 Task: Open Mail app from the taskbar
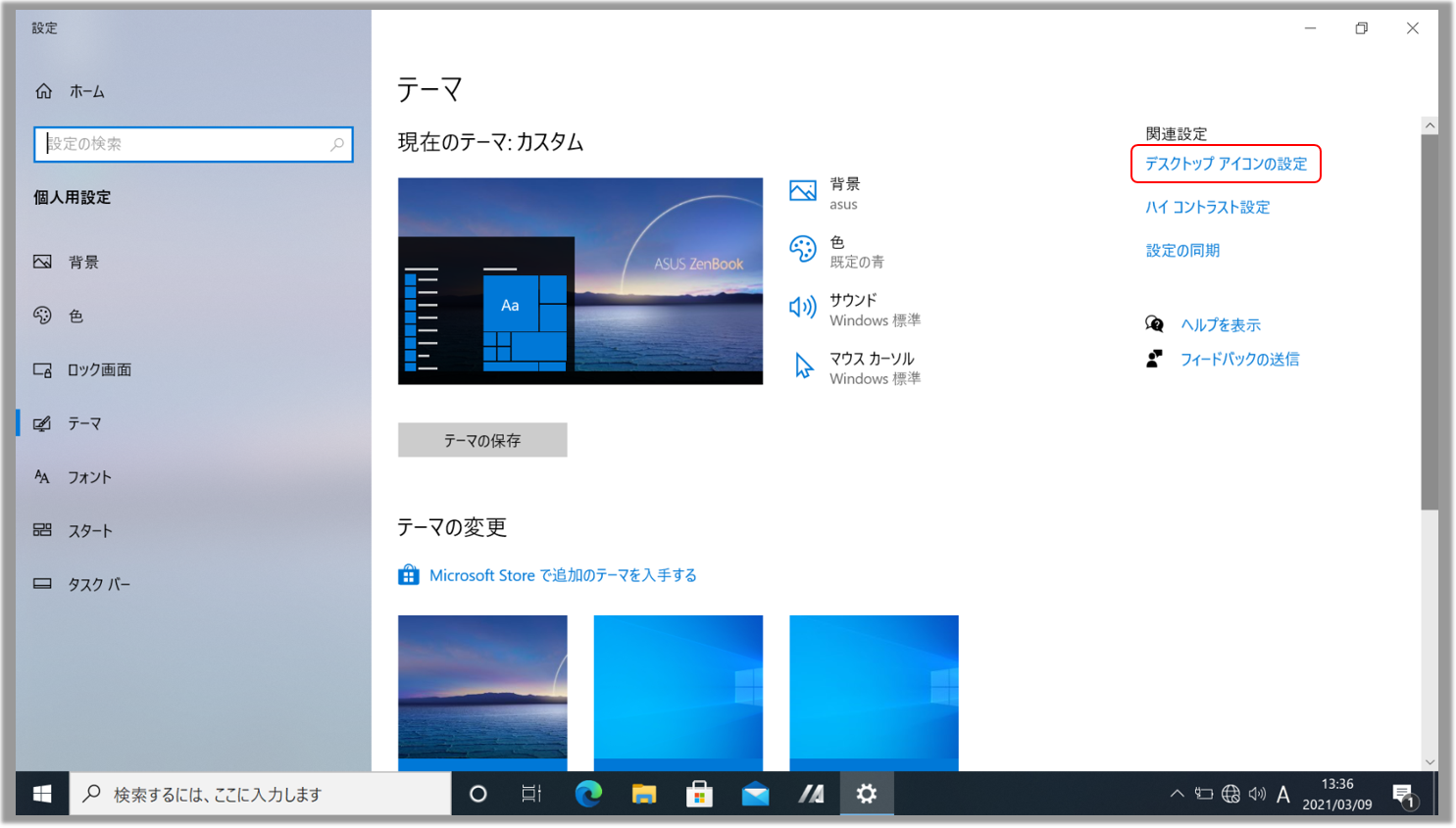pos(755,794)
